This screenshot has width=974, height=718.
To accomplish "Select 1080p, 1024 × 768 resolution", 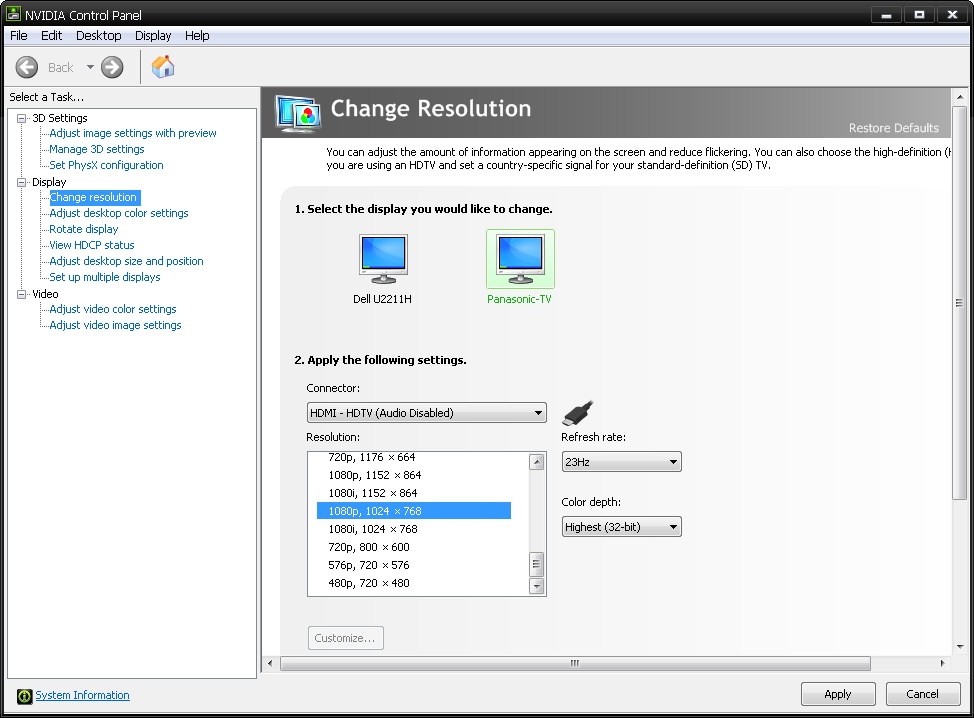I will click(x=414, y=511).
